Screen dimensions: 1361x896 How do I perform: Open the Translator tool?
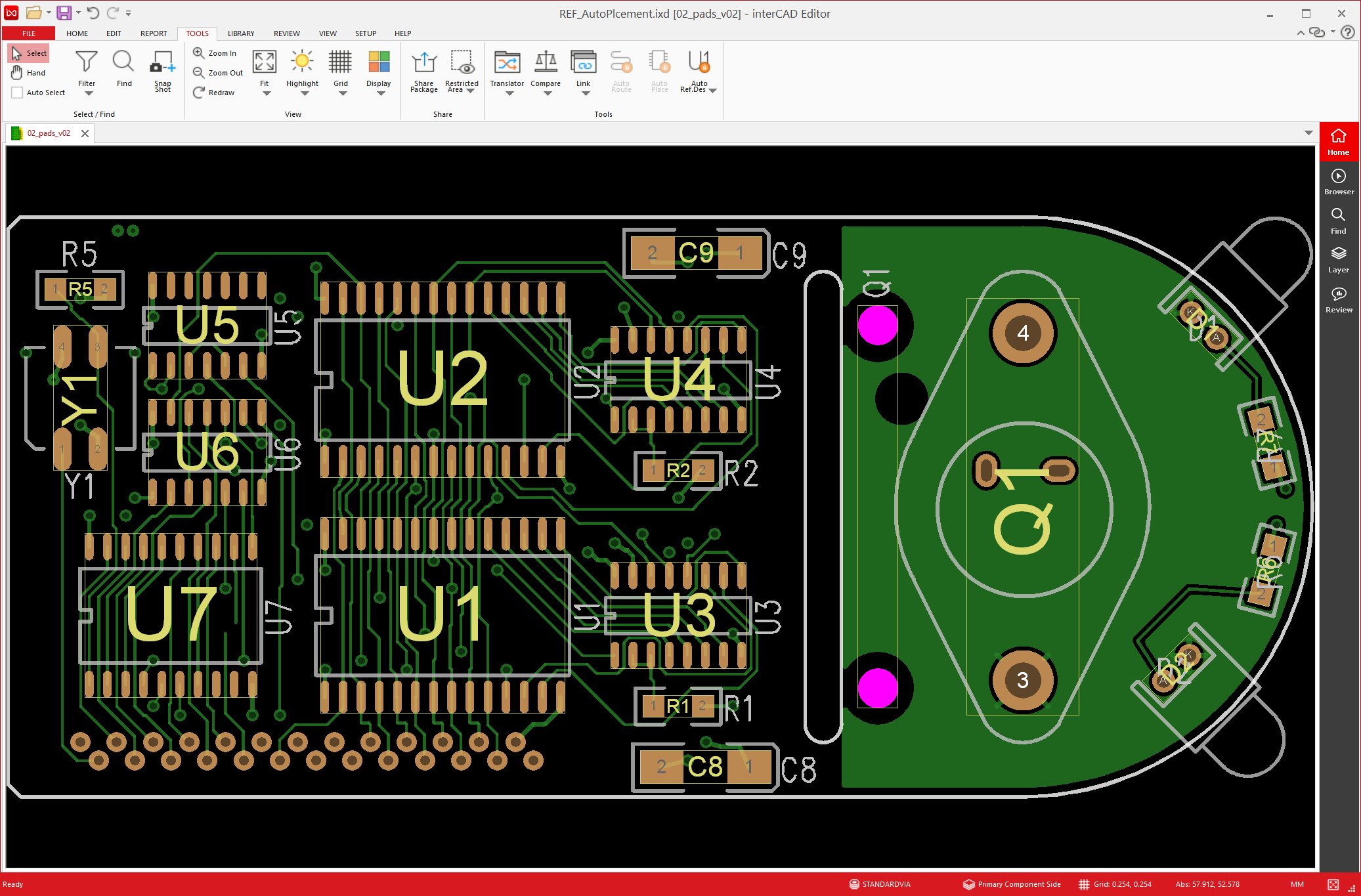click(507, 63)
